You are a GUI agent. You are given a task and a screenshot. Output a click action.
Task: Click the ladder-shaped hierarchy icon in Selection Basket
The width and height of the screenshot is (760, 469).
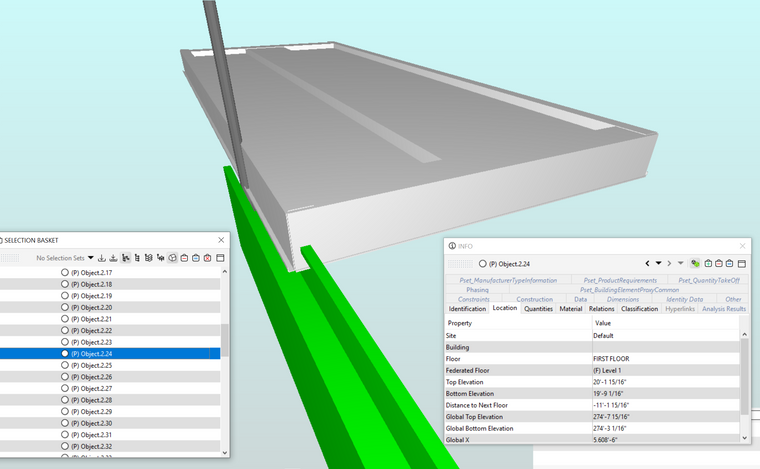pos(137,258)
